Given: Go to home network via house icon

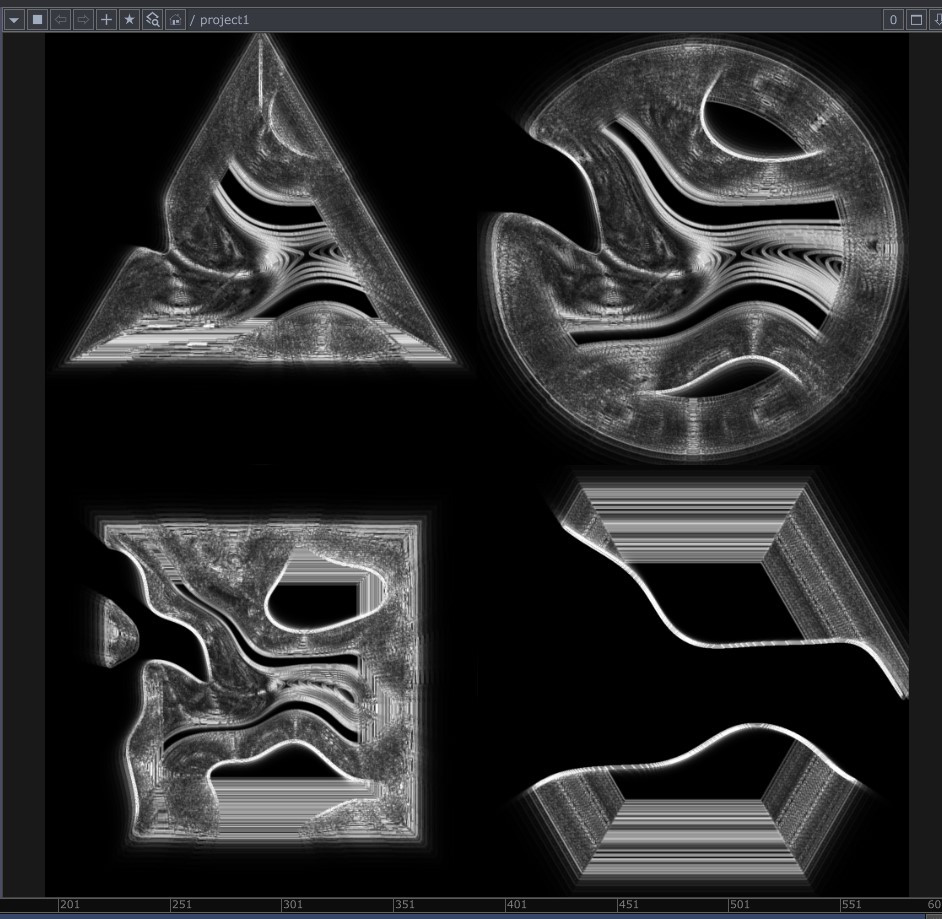Looking at the screenshot, I should 175,20.
